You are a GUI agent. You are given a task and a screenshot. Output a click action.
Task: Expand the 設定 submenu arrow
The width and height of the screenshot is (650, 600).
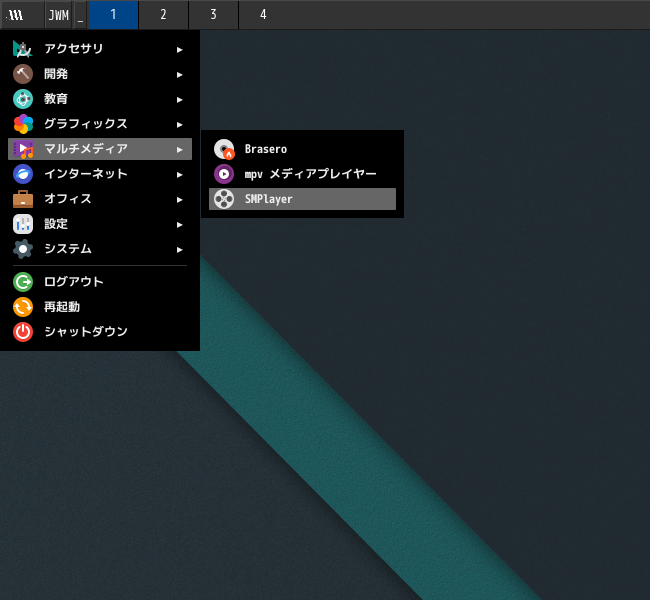179,224
